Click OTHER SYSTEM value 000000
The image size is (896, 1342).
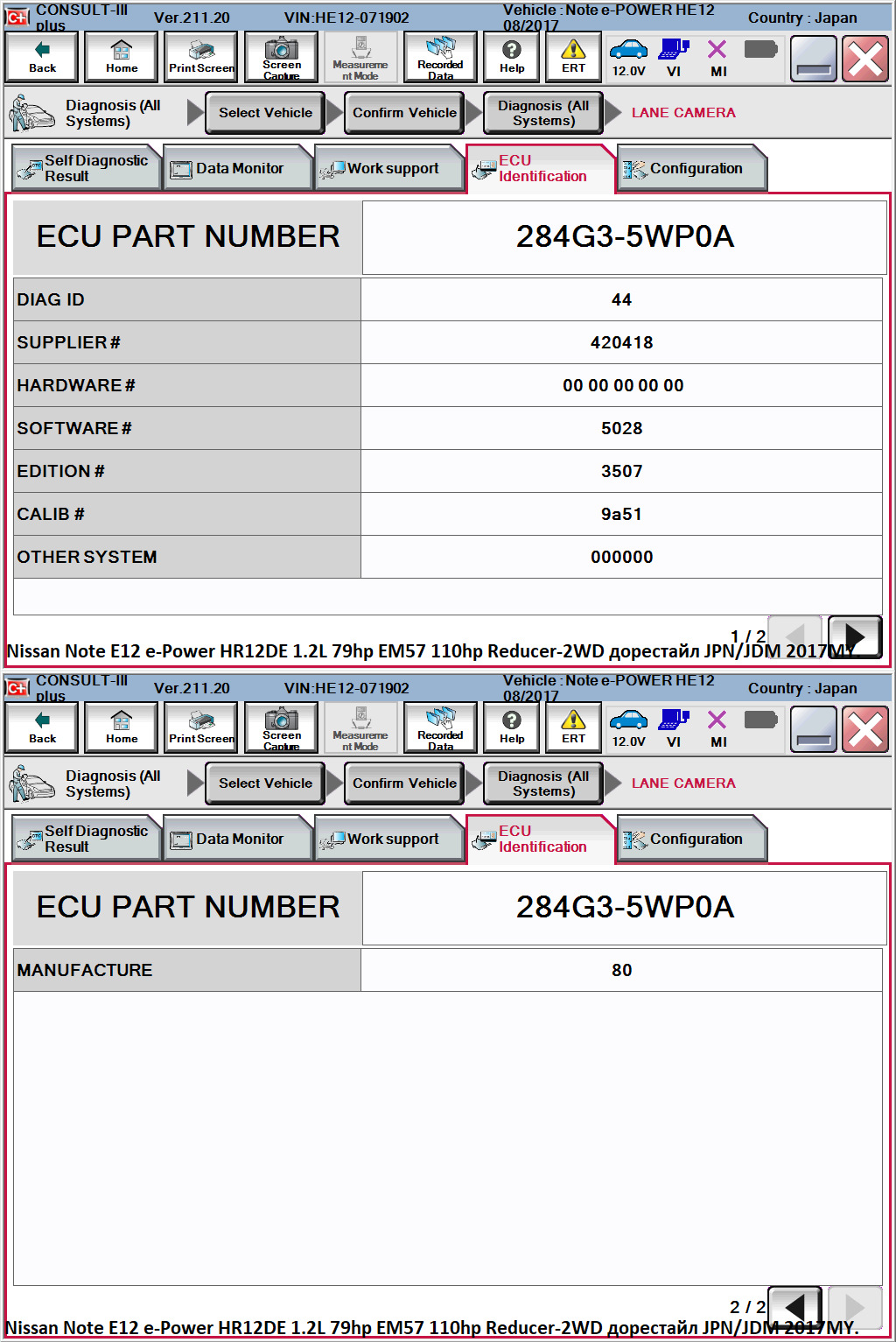pos(621,558)
